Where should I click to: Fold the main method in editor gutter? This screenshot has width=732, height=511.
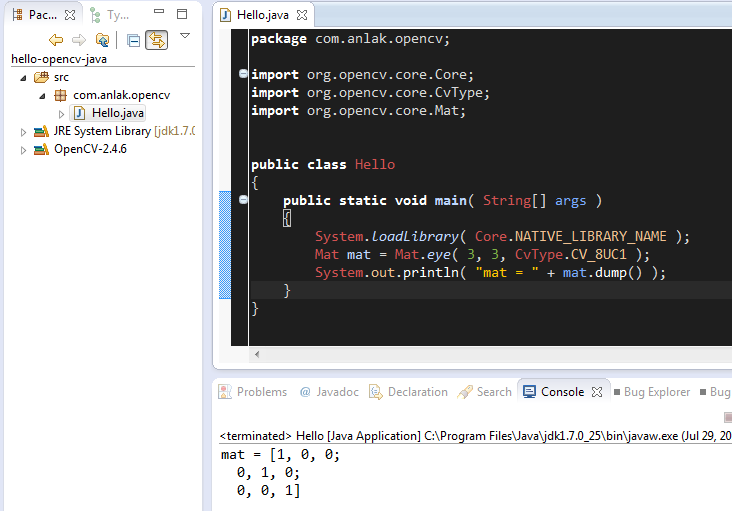243,200
